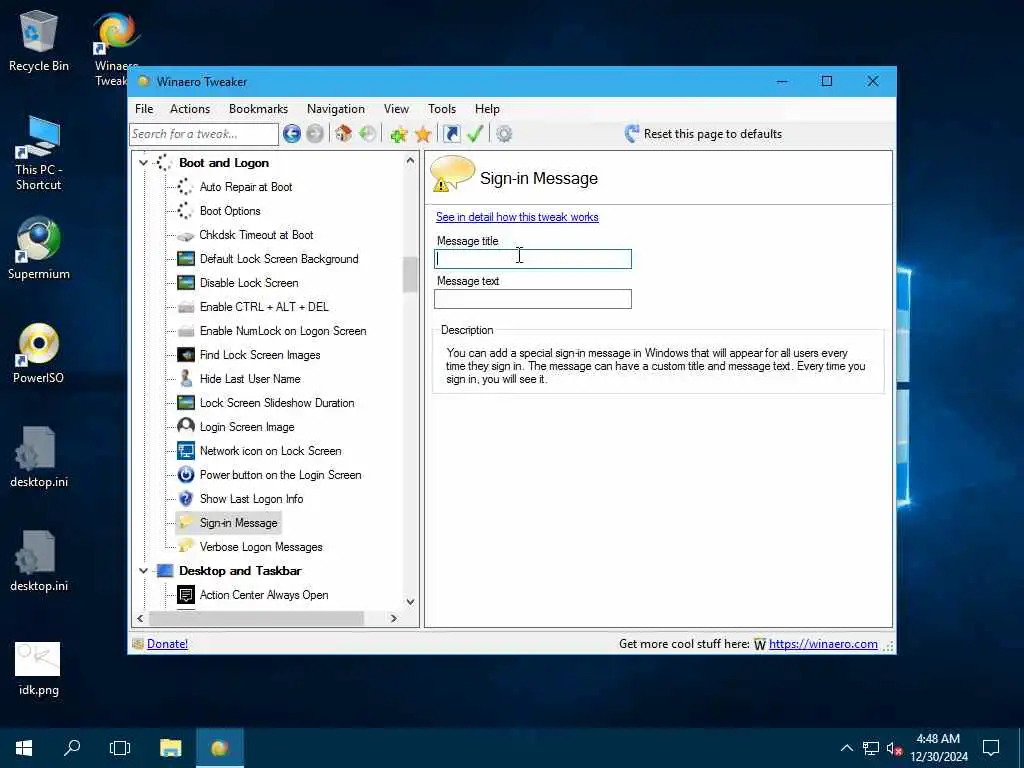
Task: Click the green clock icon in the toolbar
Action: [x=368, y=134]
